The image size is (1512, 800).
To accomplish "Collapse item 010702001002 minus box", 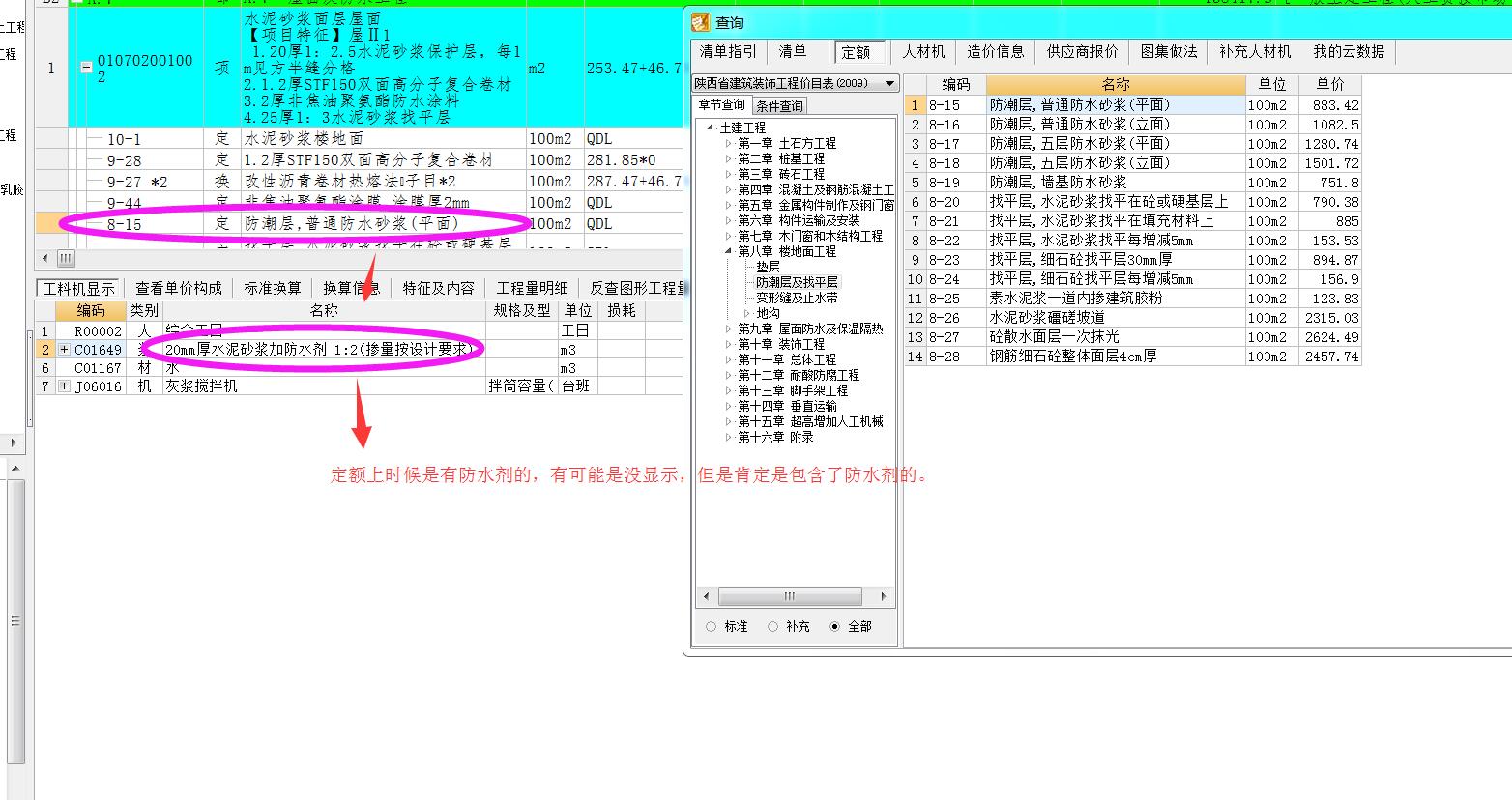I will pyautogui.click(x=86, y=69).
